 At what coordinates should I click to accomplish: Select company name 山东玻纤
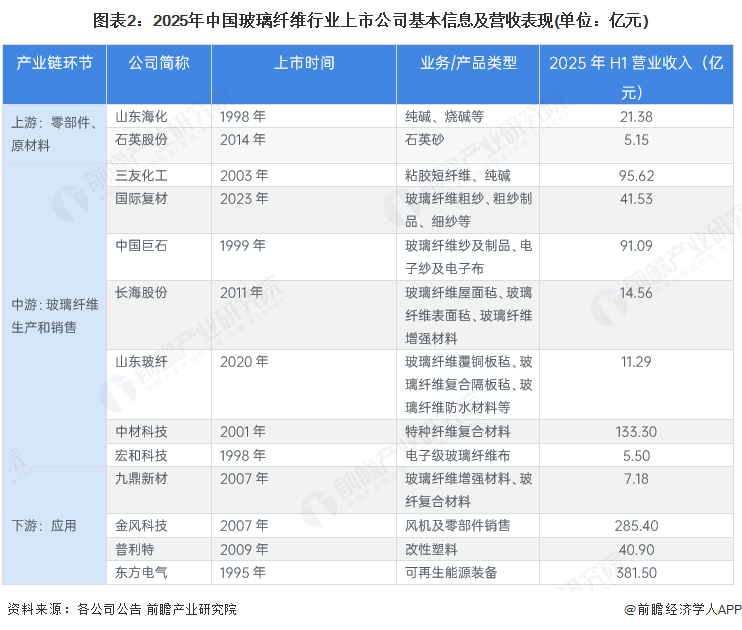coord(141,362)
